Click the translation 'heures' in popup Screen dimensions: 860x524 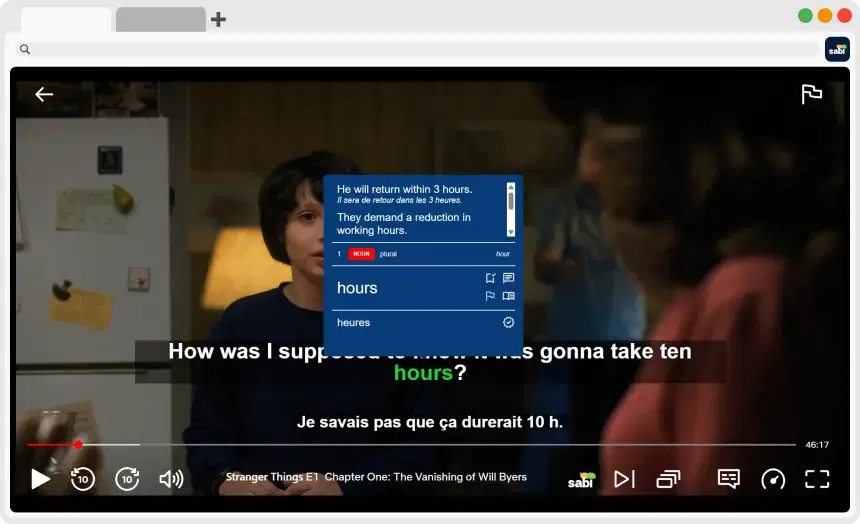tap(353, 323)
